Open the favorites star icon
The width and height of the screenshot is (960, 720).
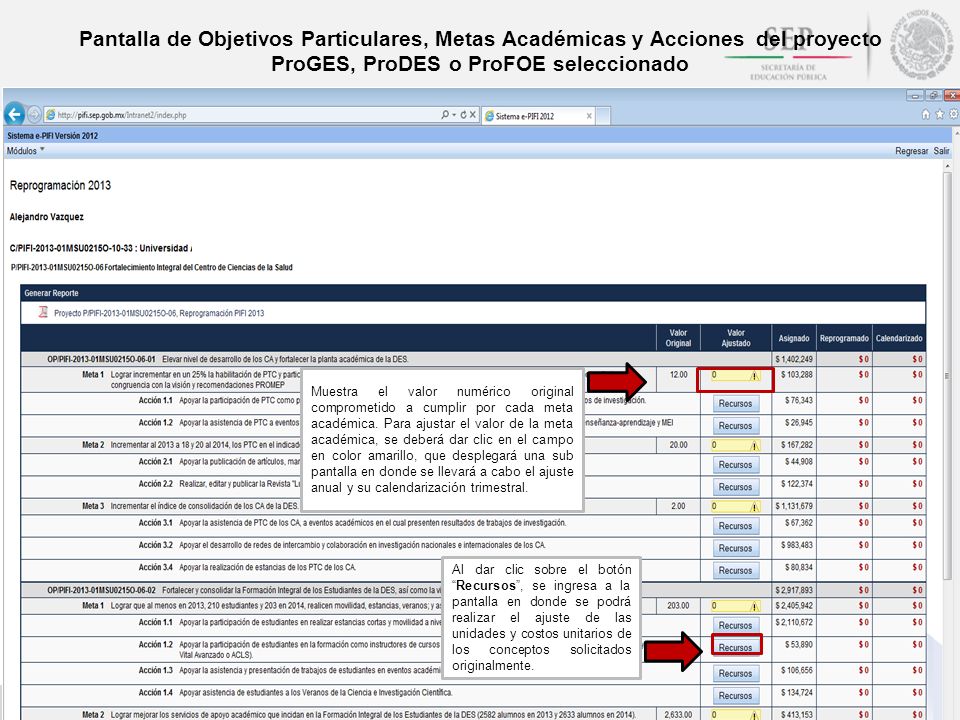coord(940,114)
